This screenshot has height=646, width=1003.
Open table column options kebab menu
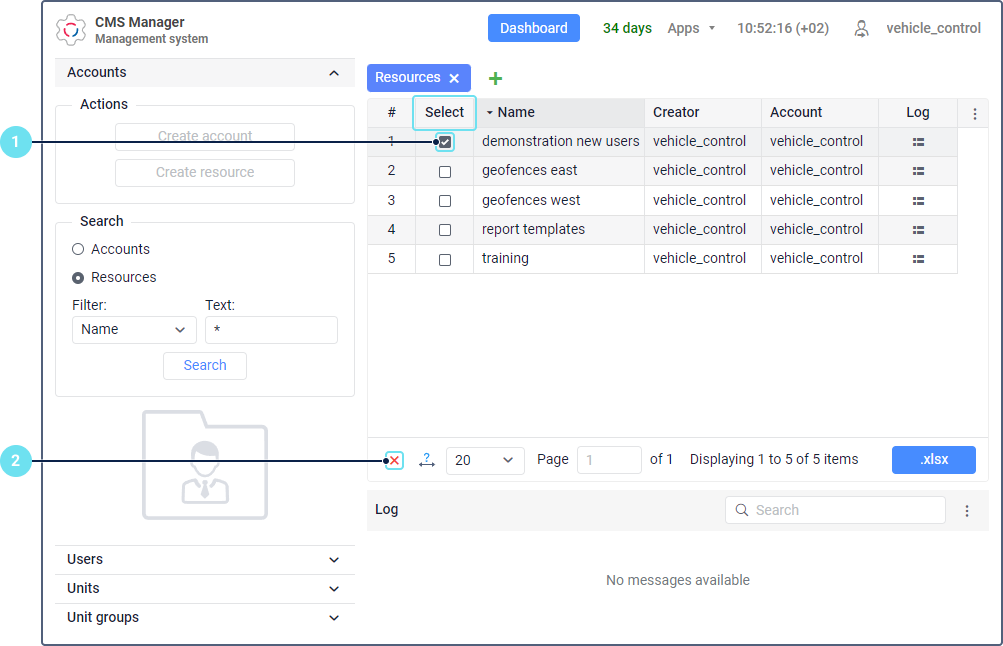coord(975,114)
